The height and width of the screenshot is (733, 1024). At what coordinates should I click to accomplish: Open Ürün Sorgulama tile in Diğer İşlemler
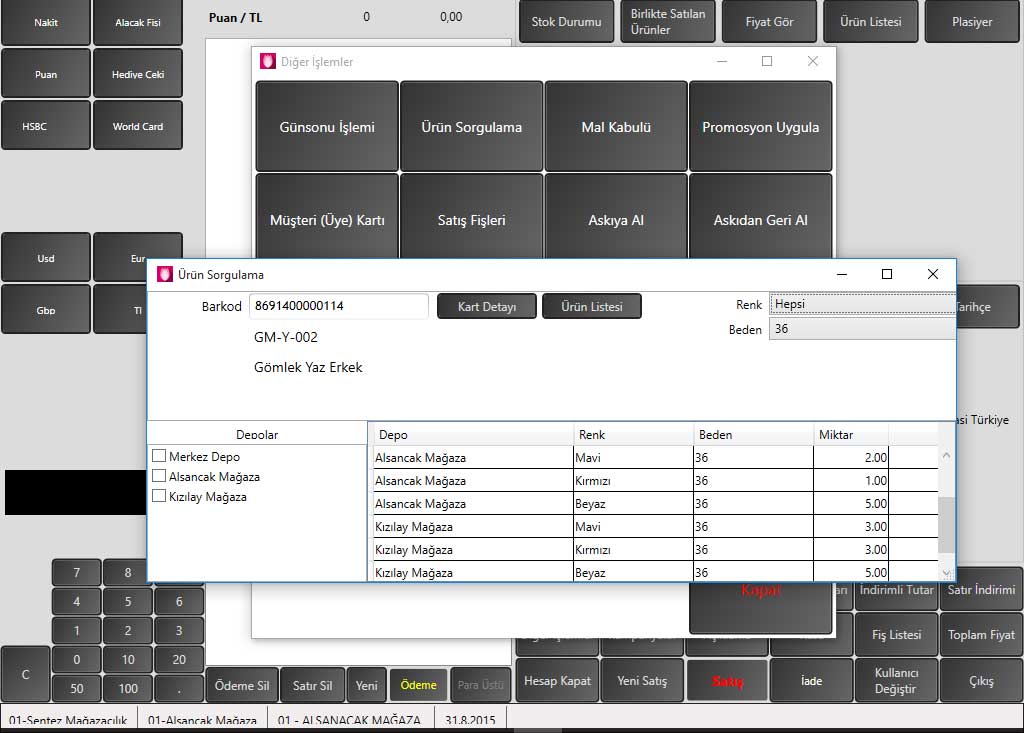(x=472, y=127)
